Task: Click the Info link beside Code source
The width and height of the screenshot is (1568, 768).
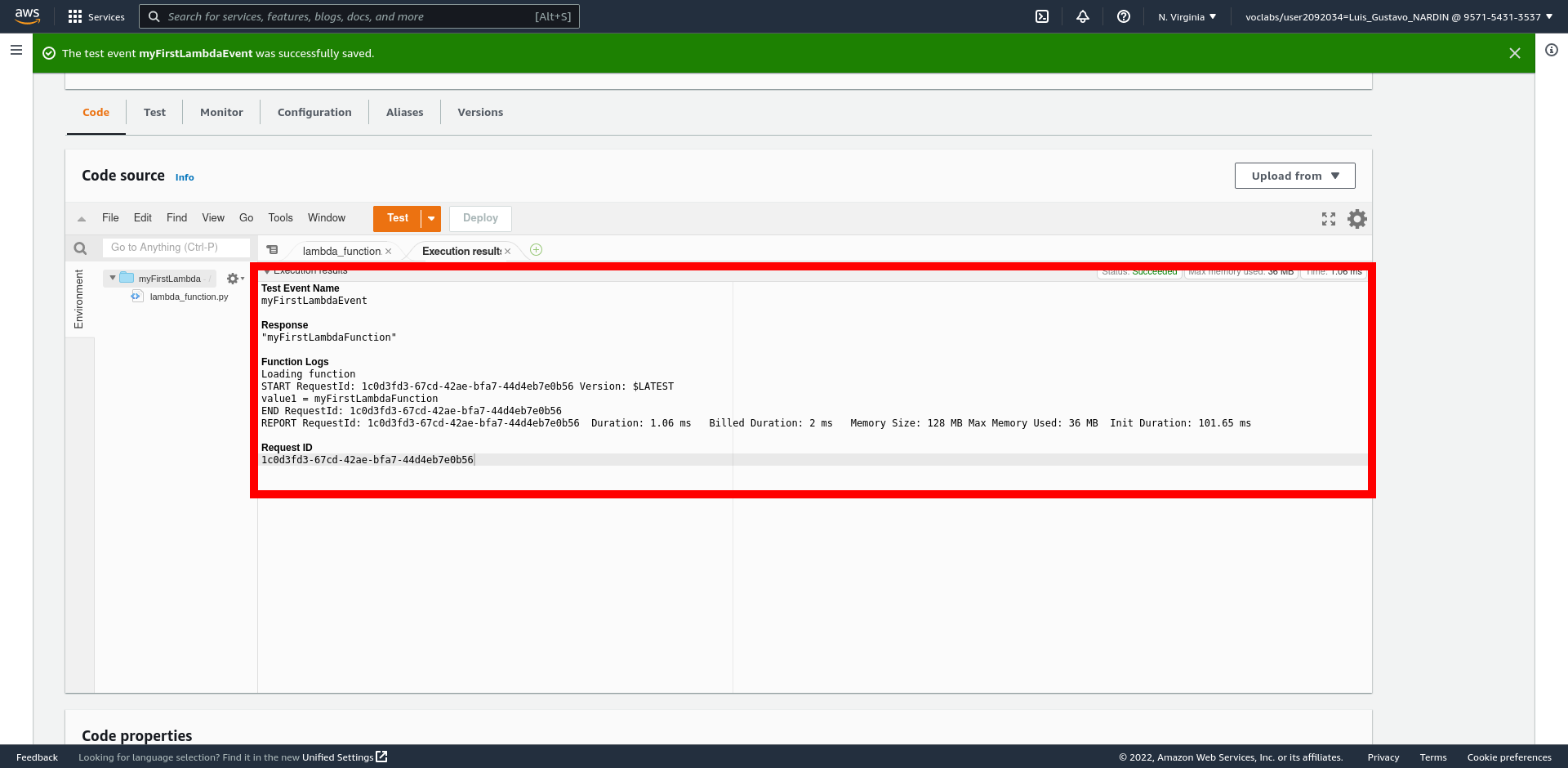Action: point(185,177)
